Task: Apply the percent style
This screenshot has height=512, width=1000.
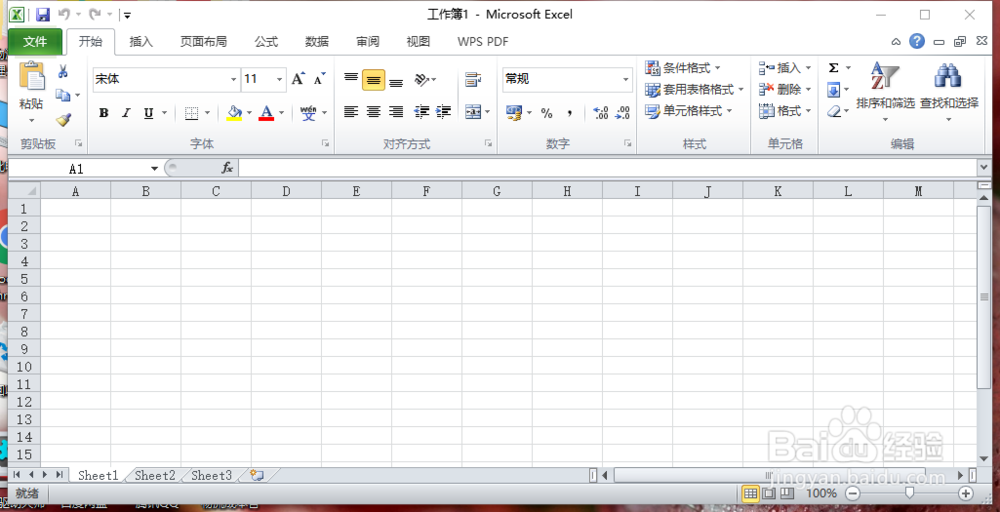Action: 547,113
